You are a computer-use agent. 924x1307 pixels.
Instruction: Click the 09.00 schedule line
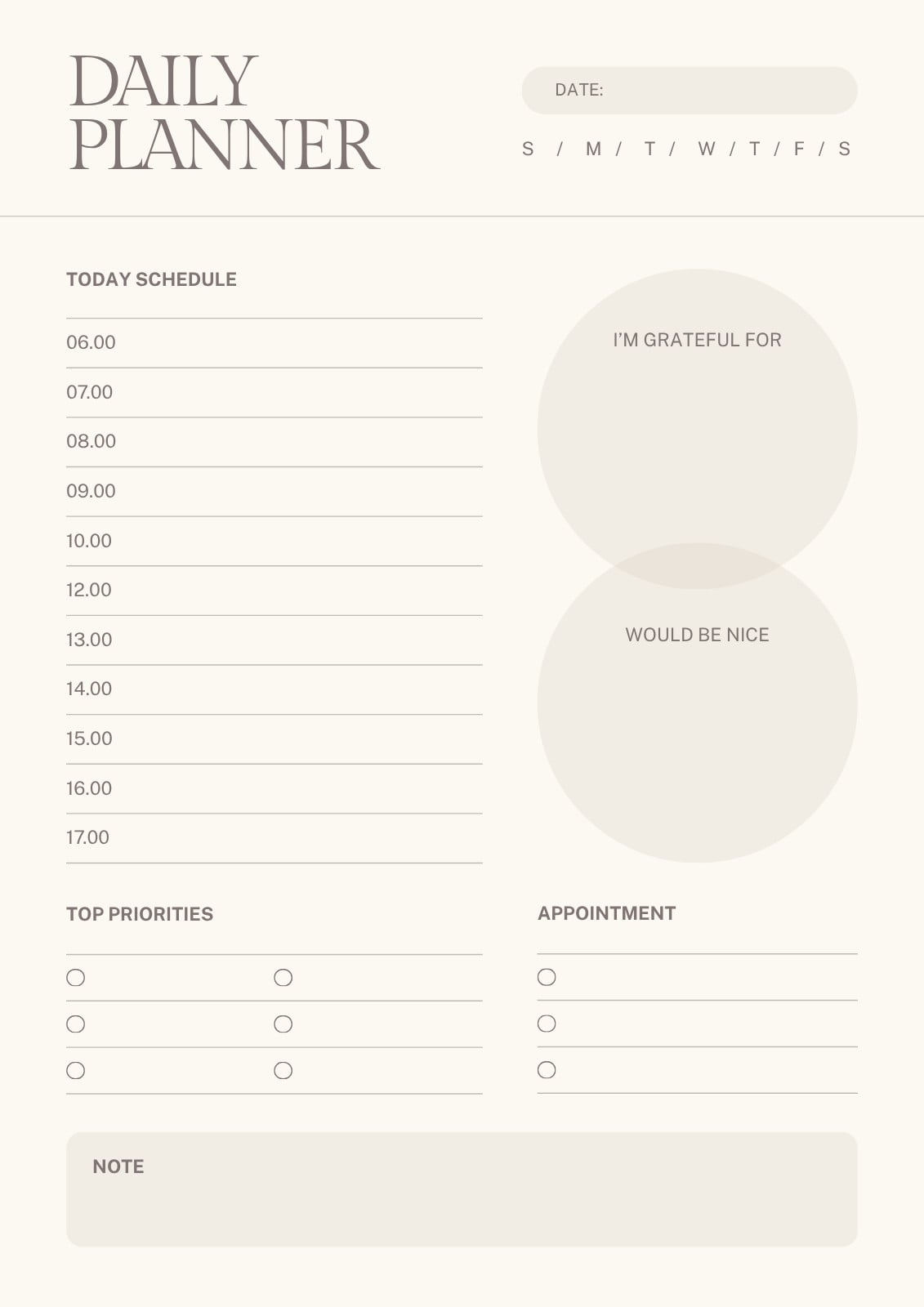pos(275,492)
